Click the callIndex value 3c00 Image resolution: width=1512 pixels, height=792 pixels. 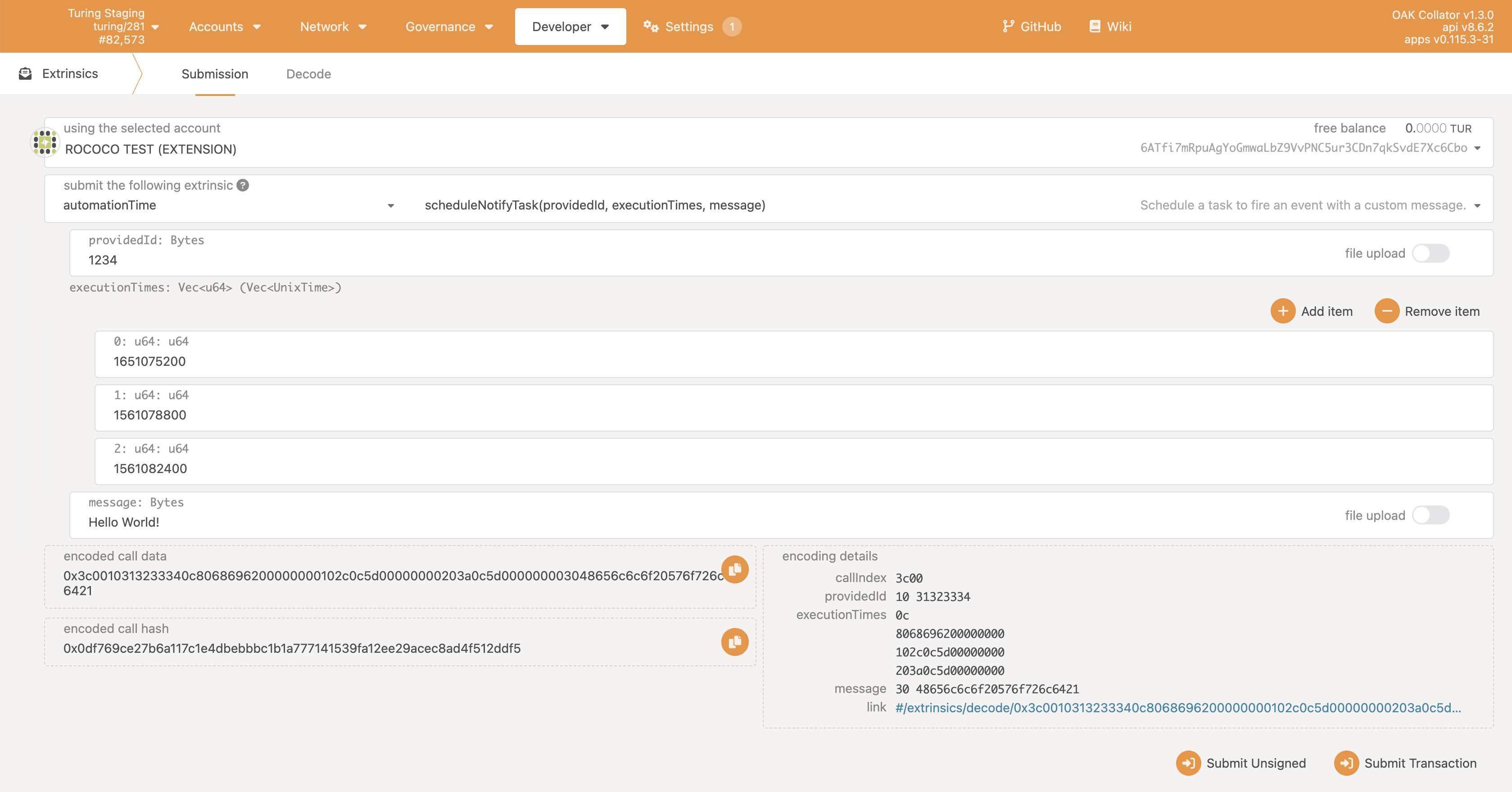coord(909,578)
